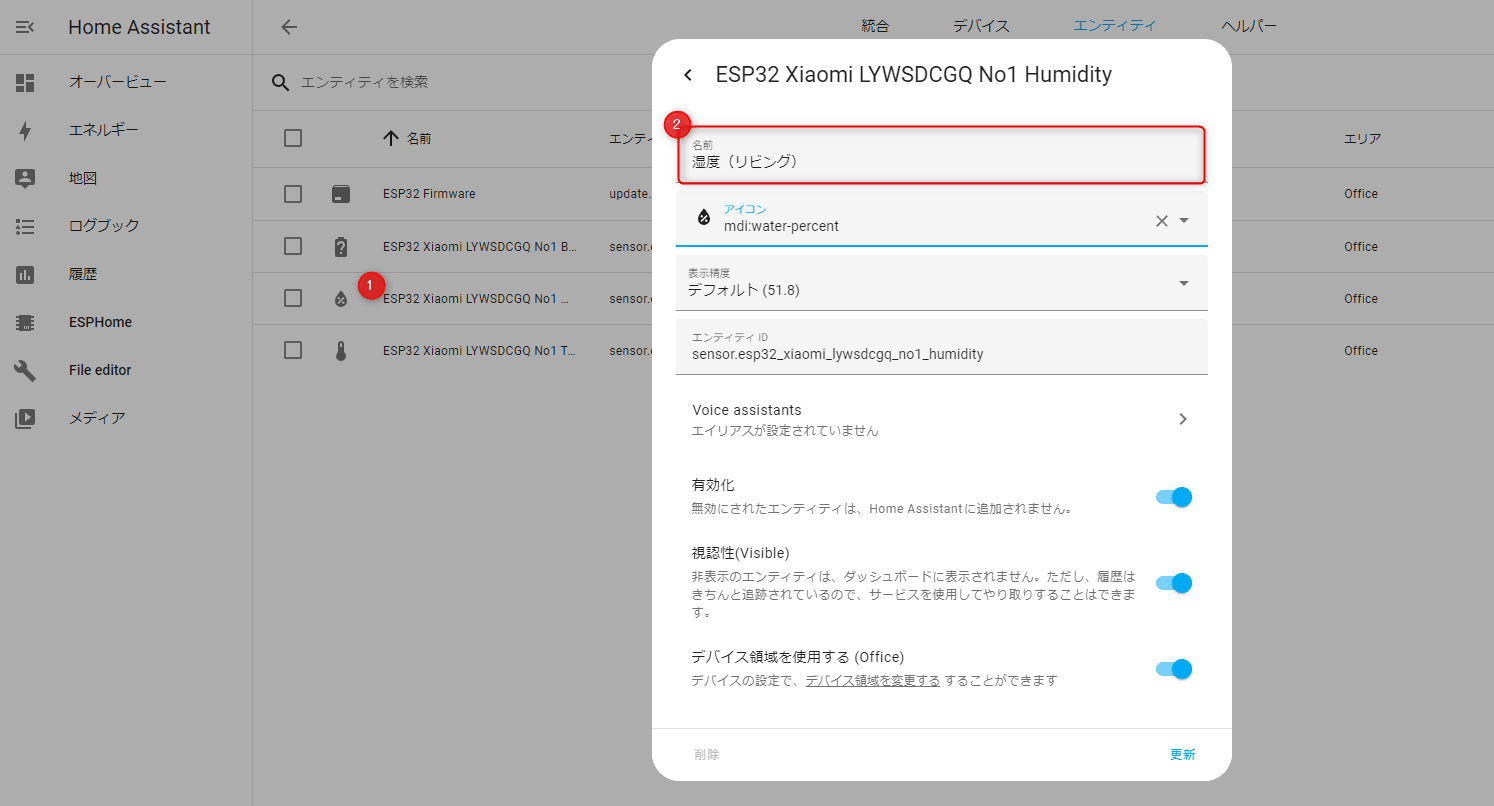Toggle the 有効化 switch

pyautogui.click(x=1174, y=497)
